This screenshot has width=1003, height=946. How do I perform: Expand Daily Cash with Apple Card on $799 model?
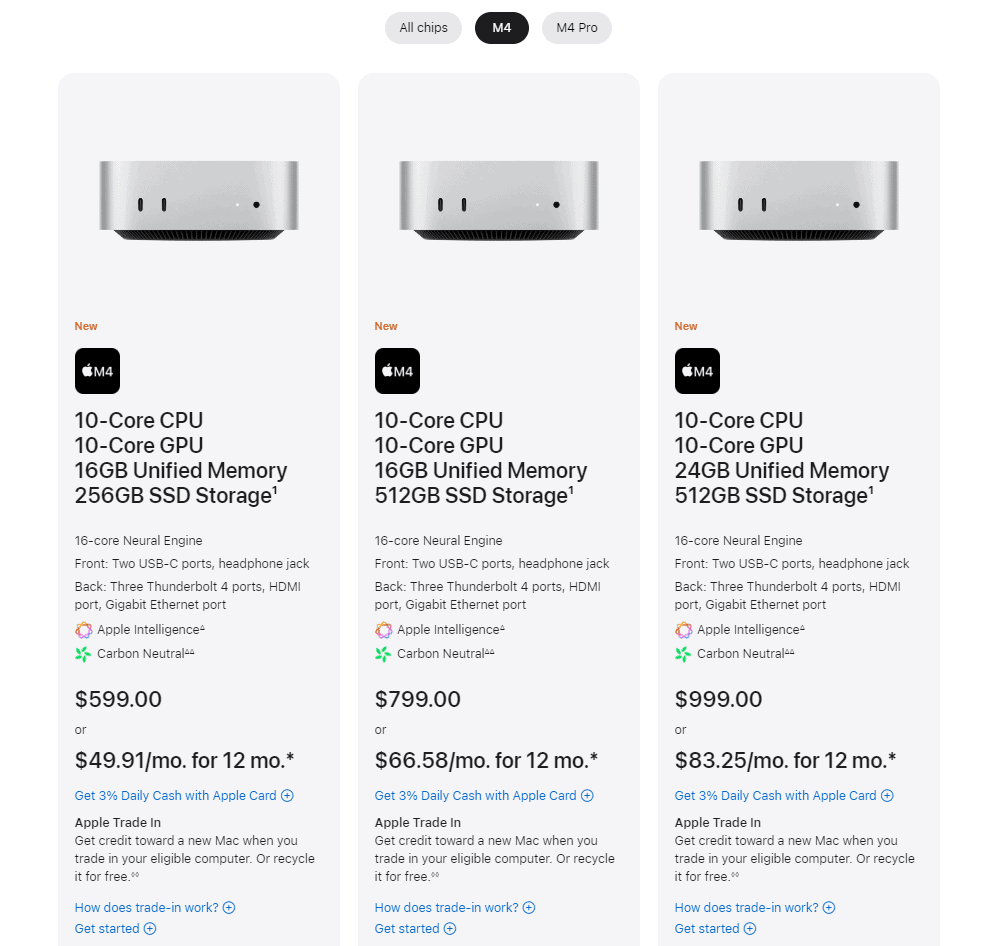[x=484, y=796]
